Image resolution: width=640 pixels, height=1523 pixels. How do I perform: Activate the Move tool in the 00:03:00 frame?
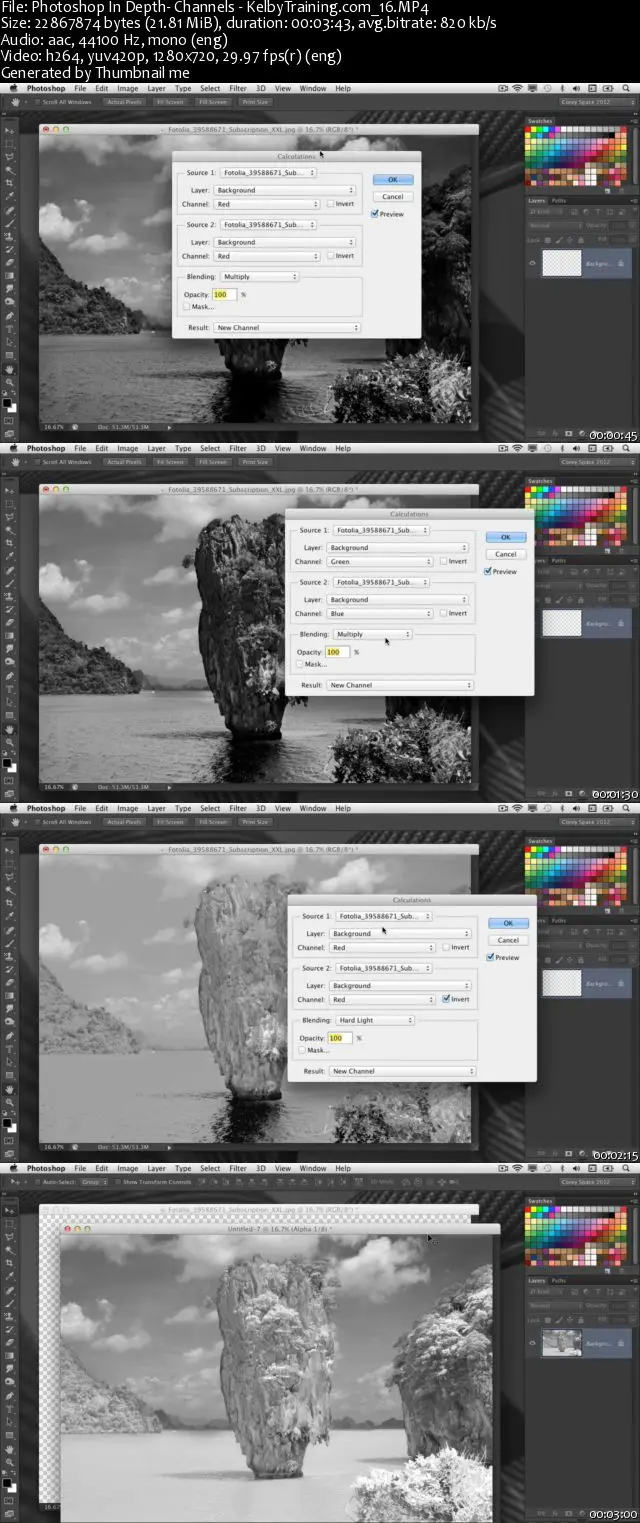coord(10,1211)
